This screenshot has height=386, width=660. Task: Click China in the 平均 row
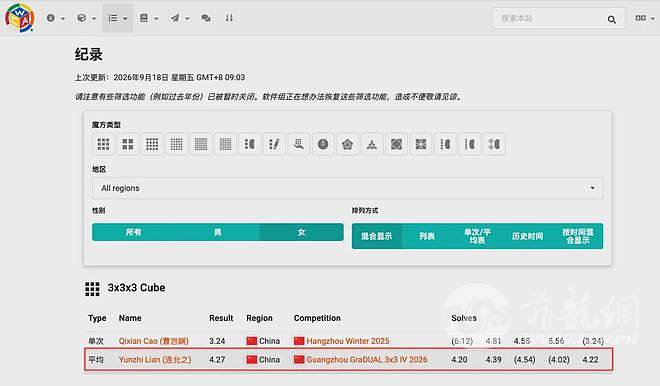click(269, 359)
